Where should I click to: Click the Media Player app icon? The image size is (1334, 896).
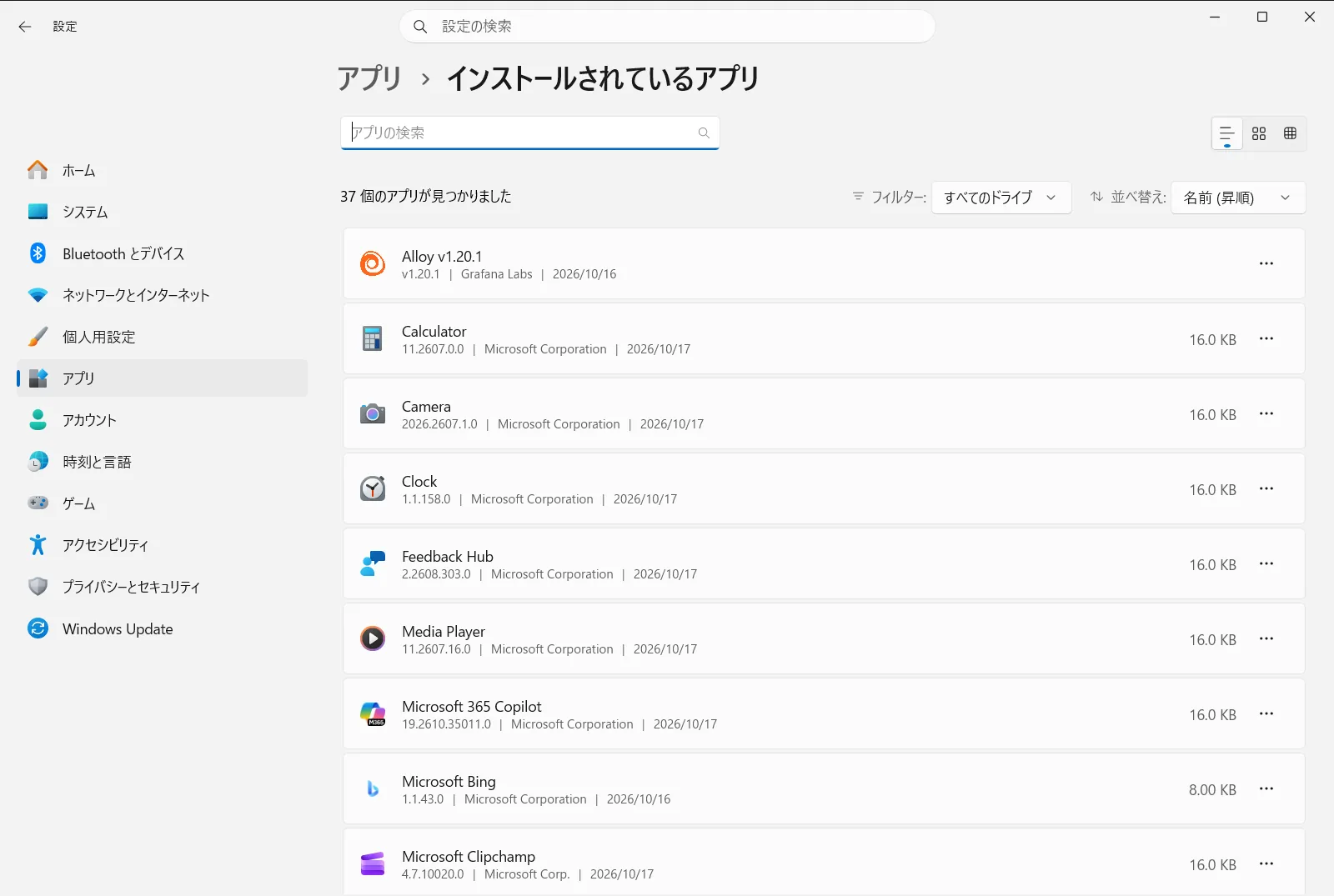(x=373, y=638)
